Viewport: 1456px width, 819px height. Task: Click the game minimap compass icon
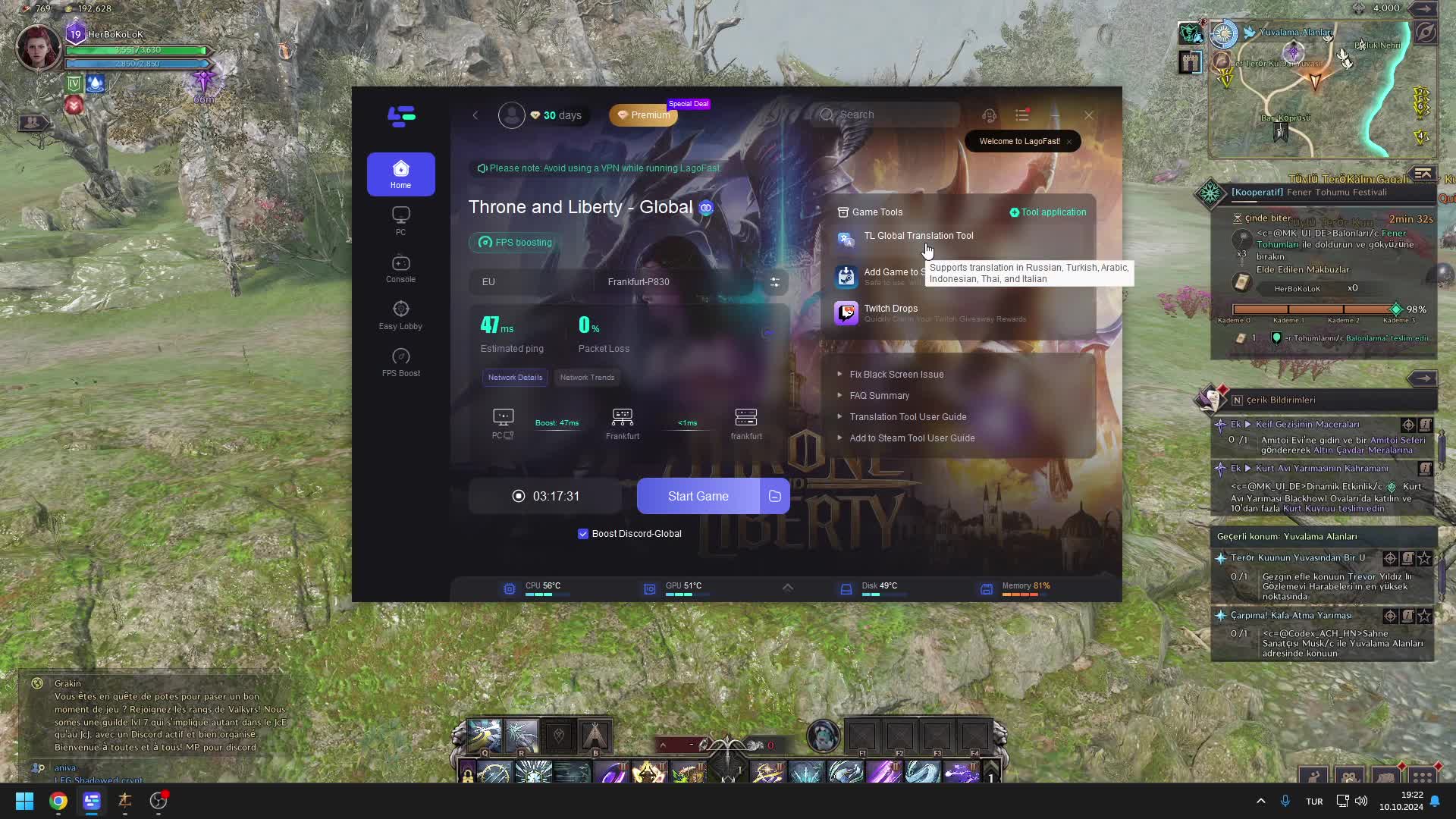tap(1426, 33)
